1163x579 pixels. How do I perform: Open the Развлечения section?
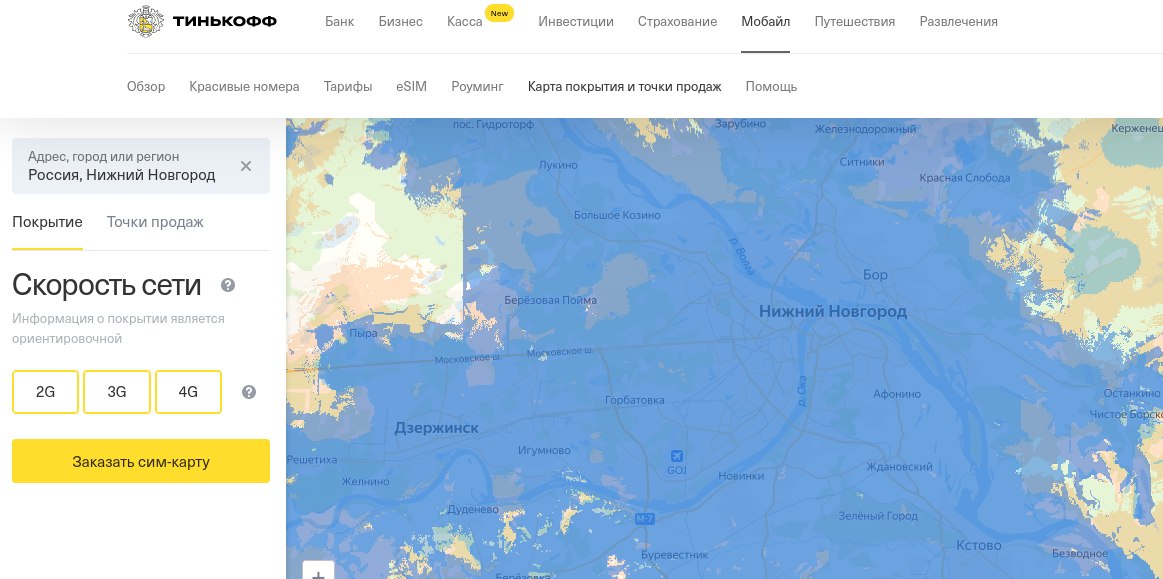click(958, 21)
